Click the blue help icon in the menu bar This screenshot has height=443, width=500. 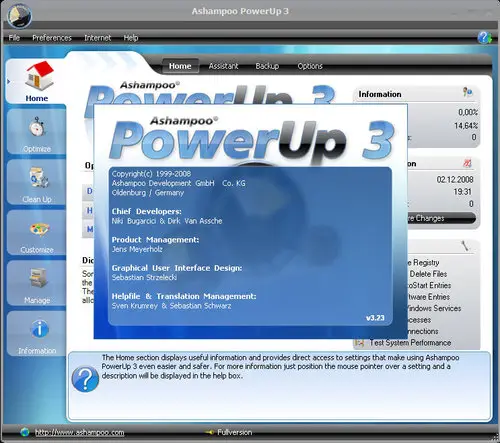pos(484,37)
